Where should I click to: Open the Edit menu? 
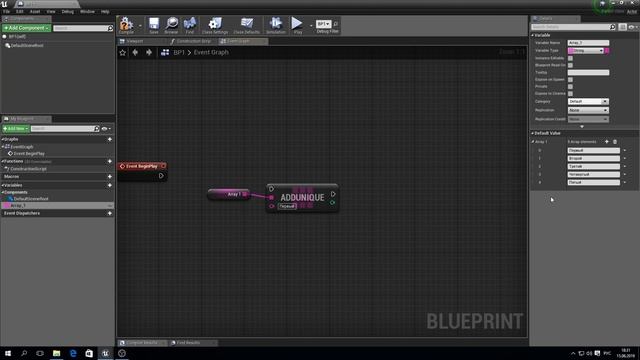pyautogui.click(x=20, y=11)
